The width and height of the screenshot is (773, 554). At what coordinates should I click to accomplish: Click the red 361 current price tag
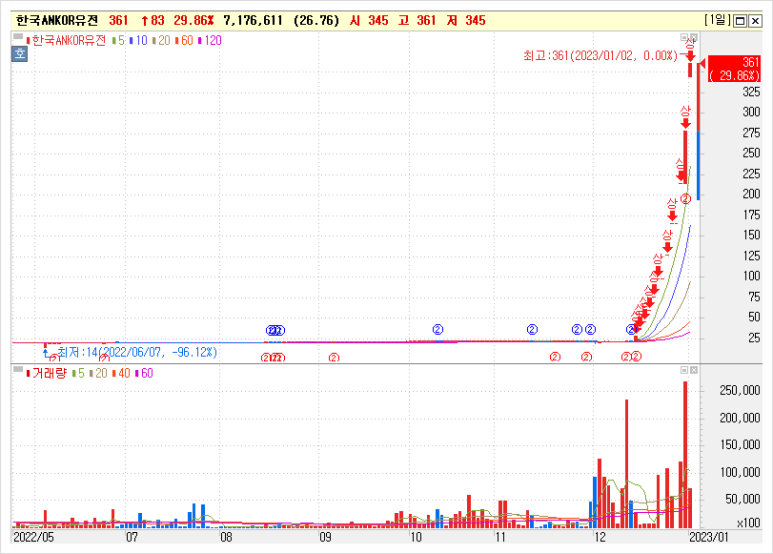734,69
